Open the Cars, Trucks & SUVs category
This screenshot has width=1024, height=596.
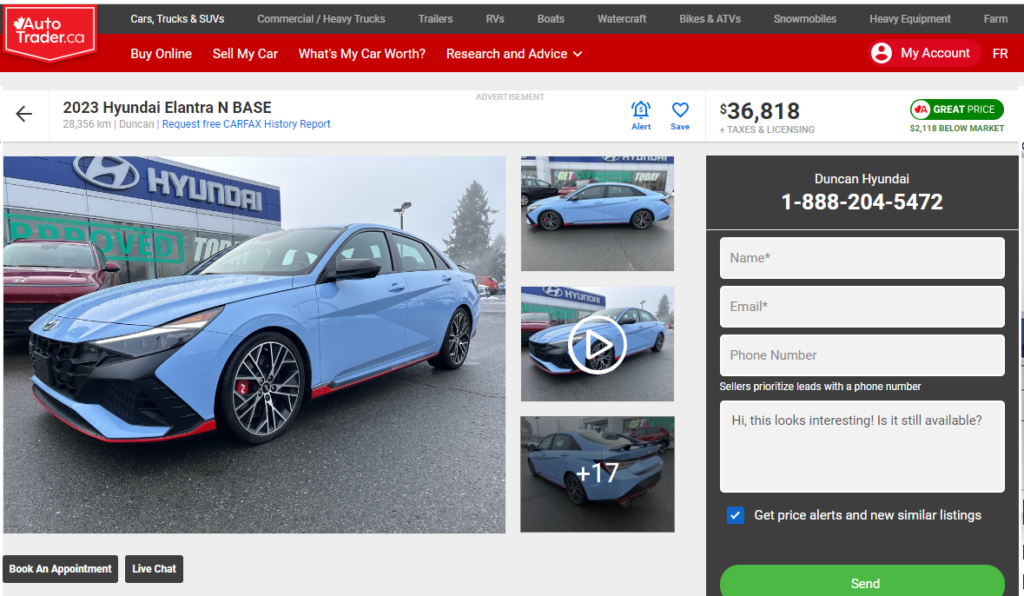177,19
